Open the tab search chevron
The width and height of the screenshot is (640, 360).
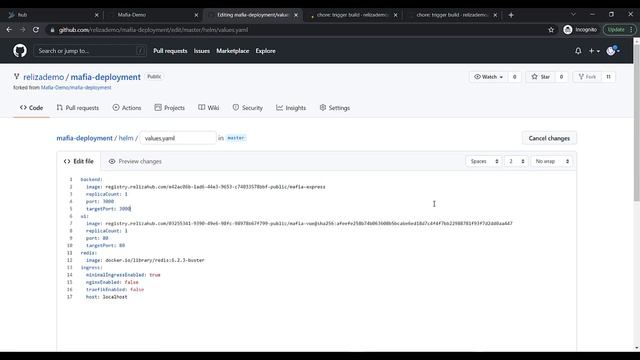573,14
